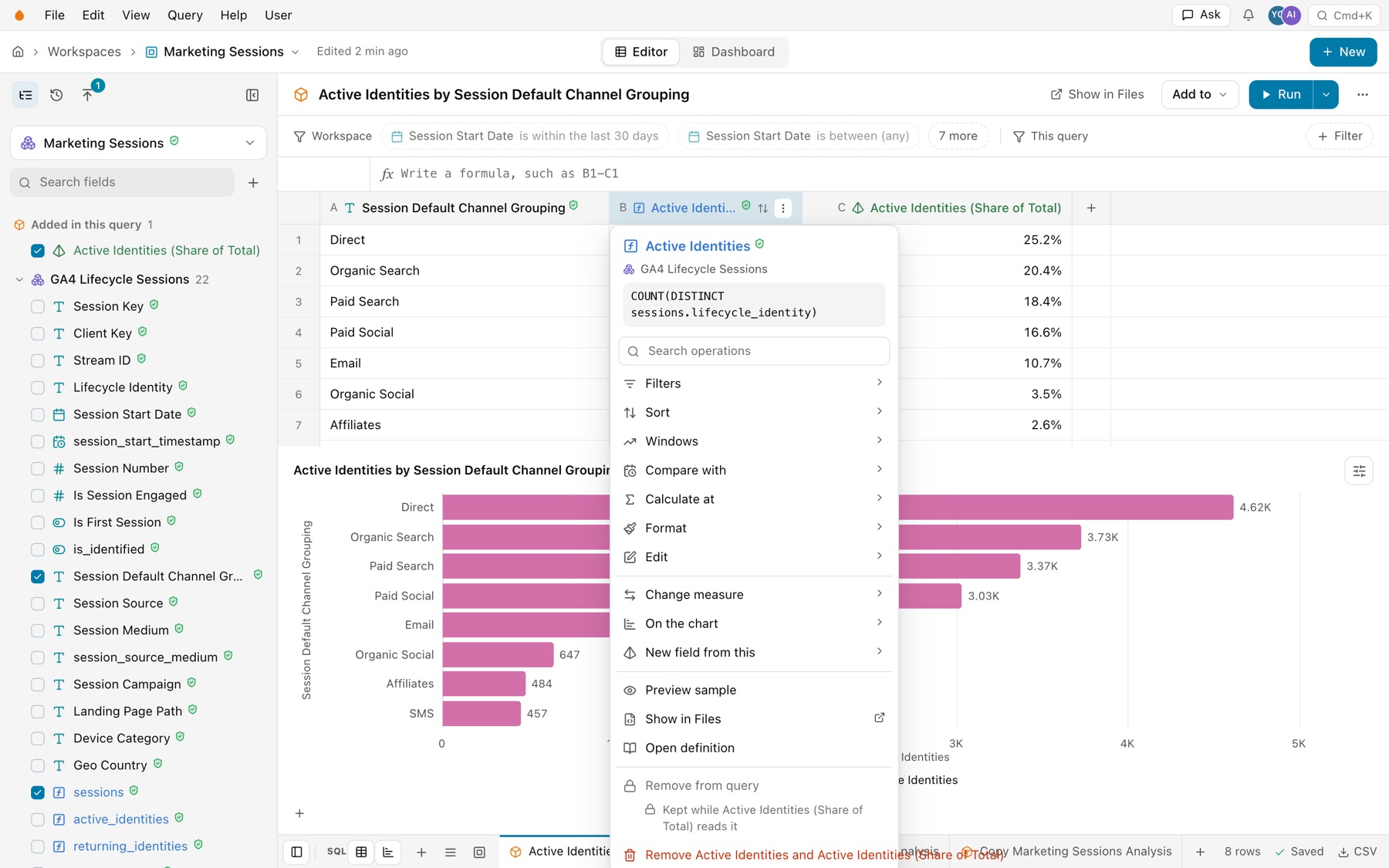
Task: Click the square frame icon in bottom toolbar
Action: (x=479, y=852)
